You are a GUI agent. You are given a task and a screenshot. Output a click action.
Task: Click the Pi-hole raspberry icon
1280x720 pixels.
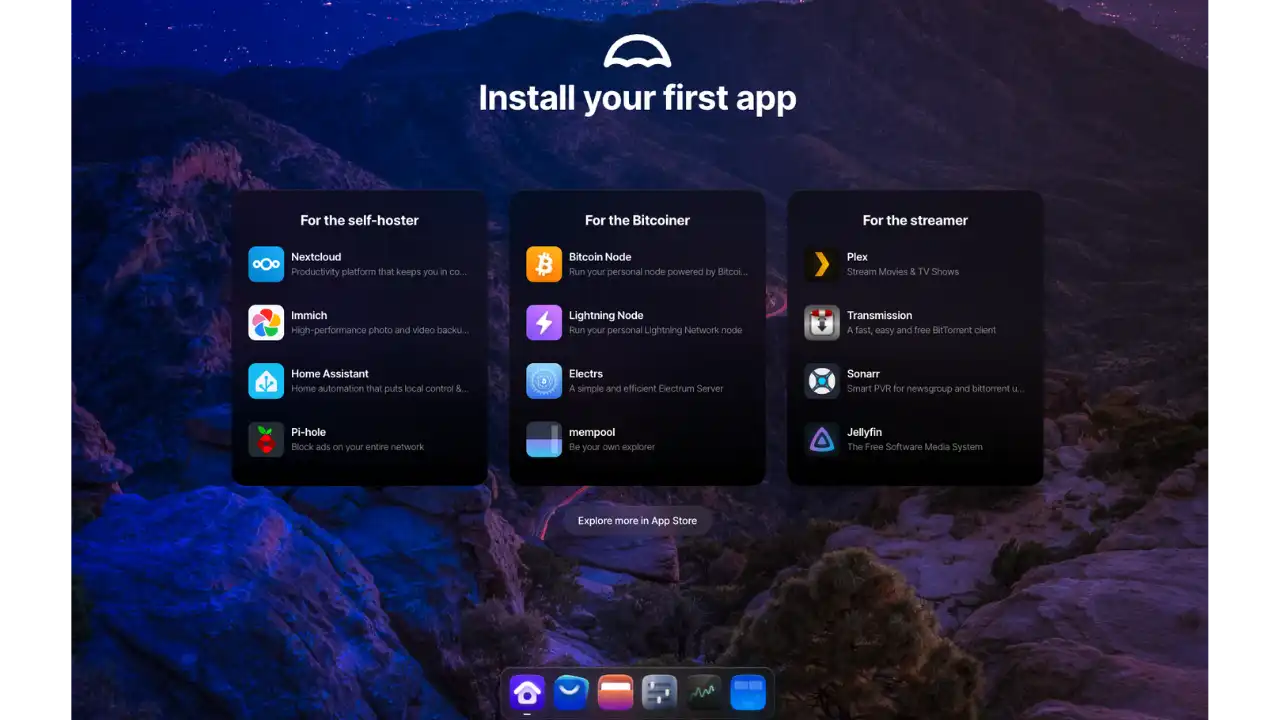(266, 440)
